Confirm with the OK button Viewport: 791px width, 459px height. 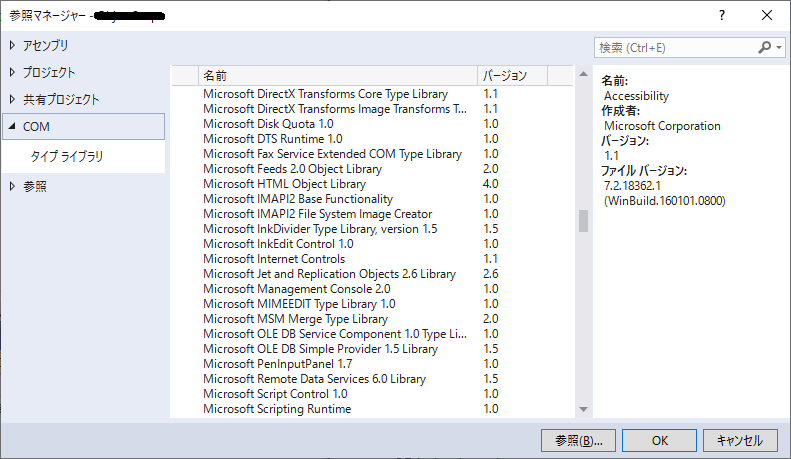click(x=659, y=441)
